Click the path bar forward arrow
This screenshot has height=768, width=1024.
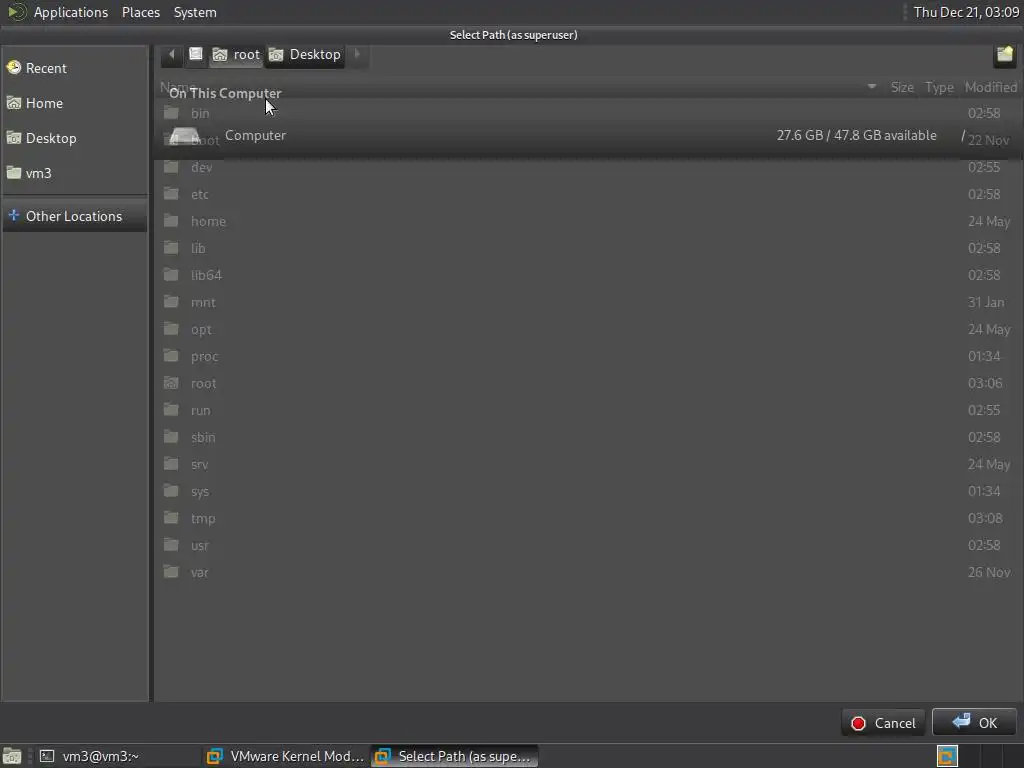pyautogui.click(x=357, y=54)
